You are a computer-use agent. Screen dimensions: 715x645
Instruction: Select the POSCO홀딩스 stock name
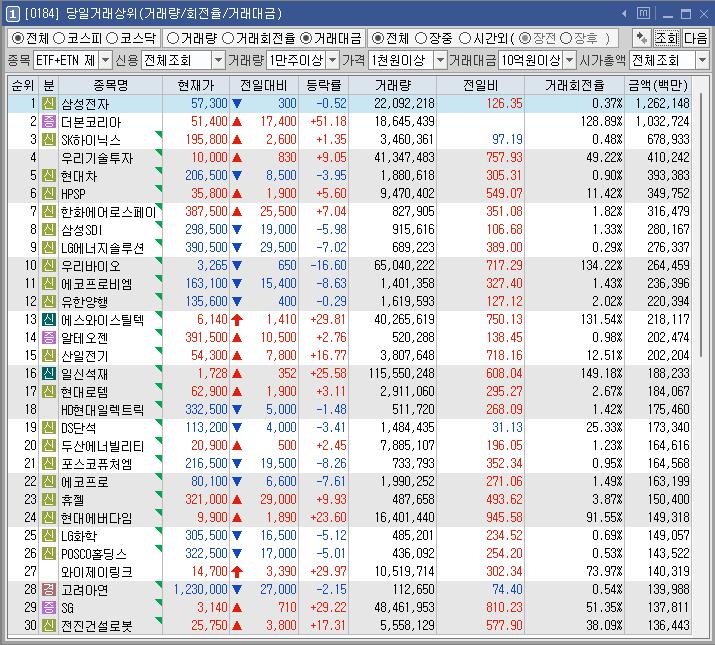(94, 554)
